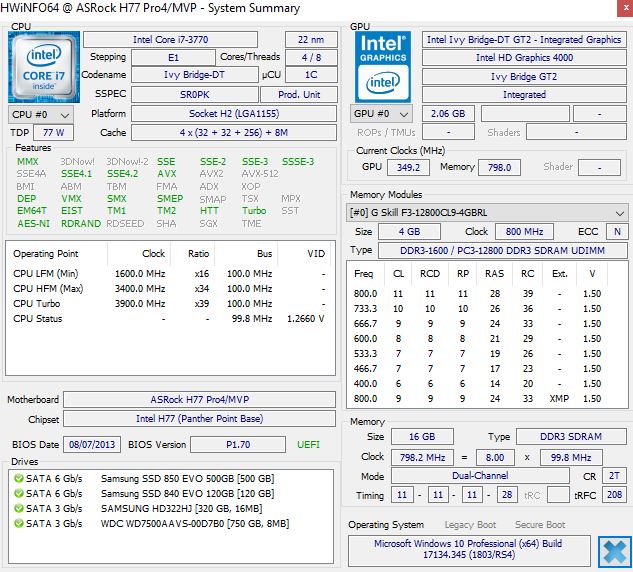Click the memory Clock 798.2 MHz field
Screen dimensions: 633x572
coord(422,458)
